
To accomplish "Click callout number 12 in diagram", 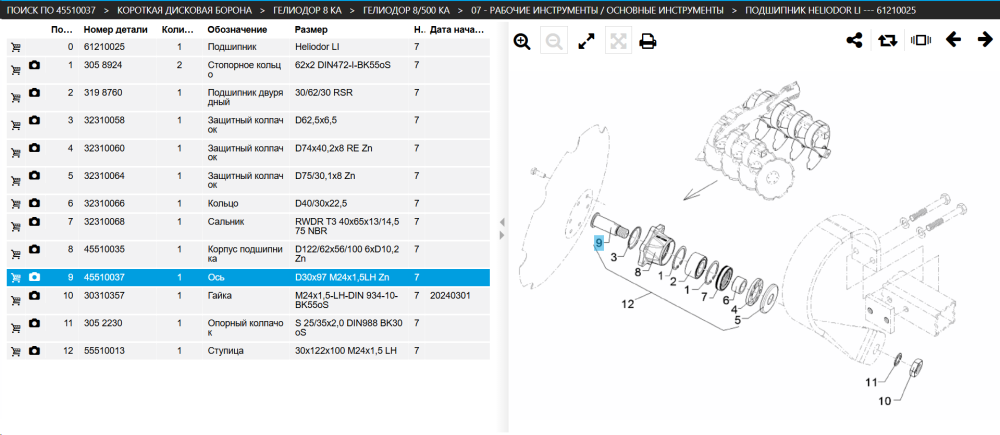I will (x=628, y=304).
